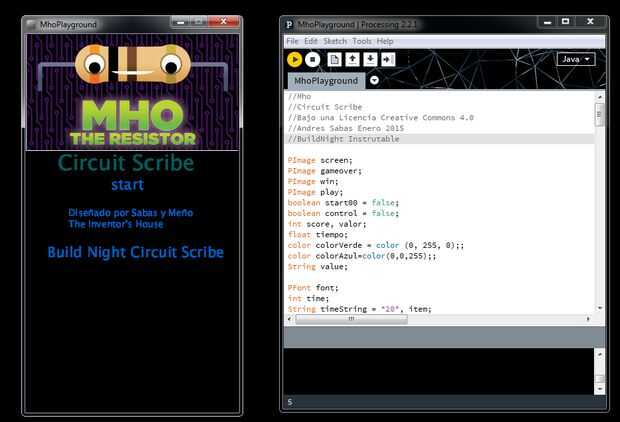Save the sketch using the down-arrow icon
Viewport: 620px width, 422px height.
coord(370,60)
